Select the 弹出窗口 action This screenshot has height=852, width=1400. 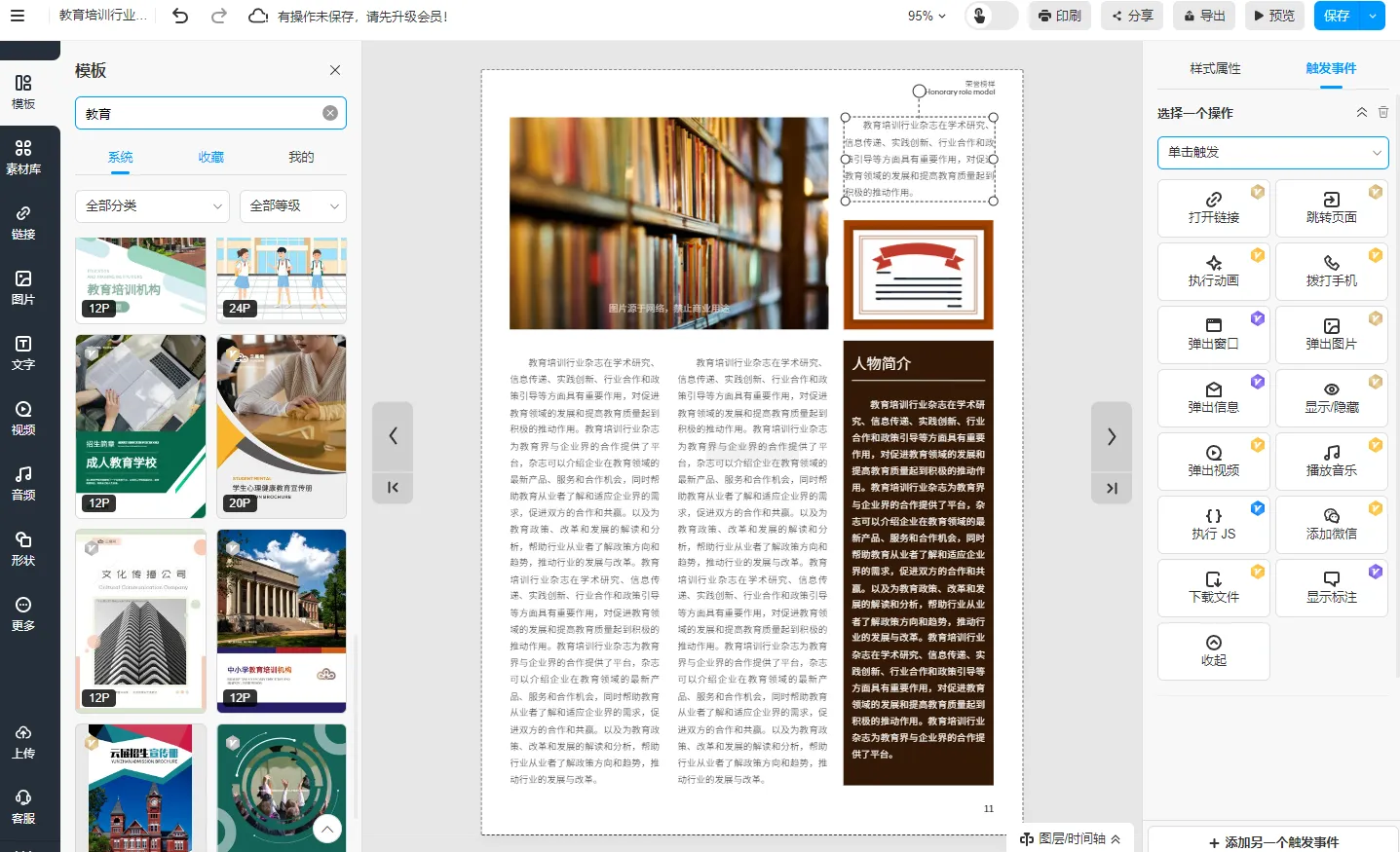click(x=1214, y=335)
